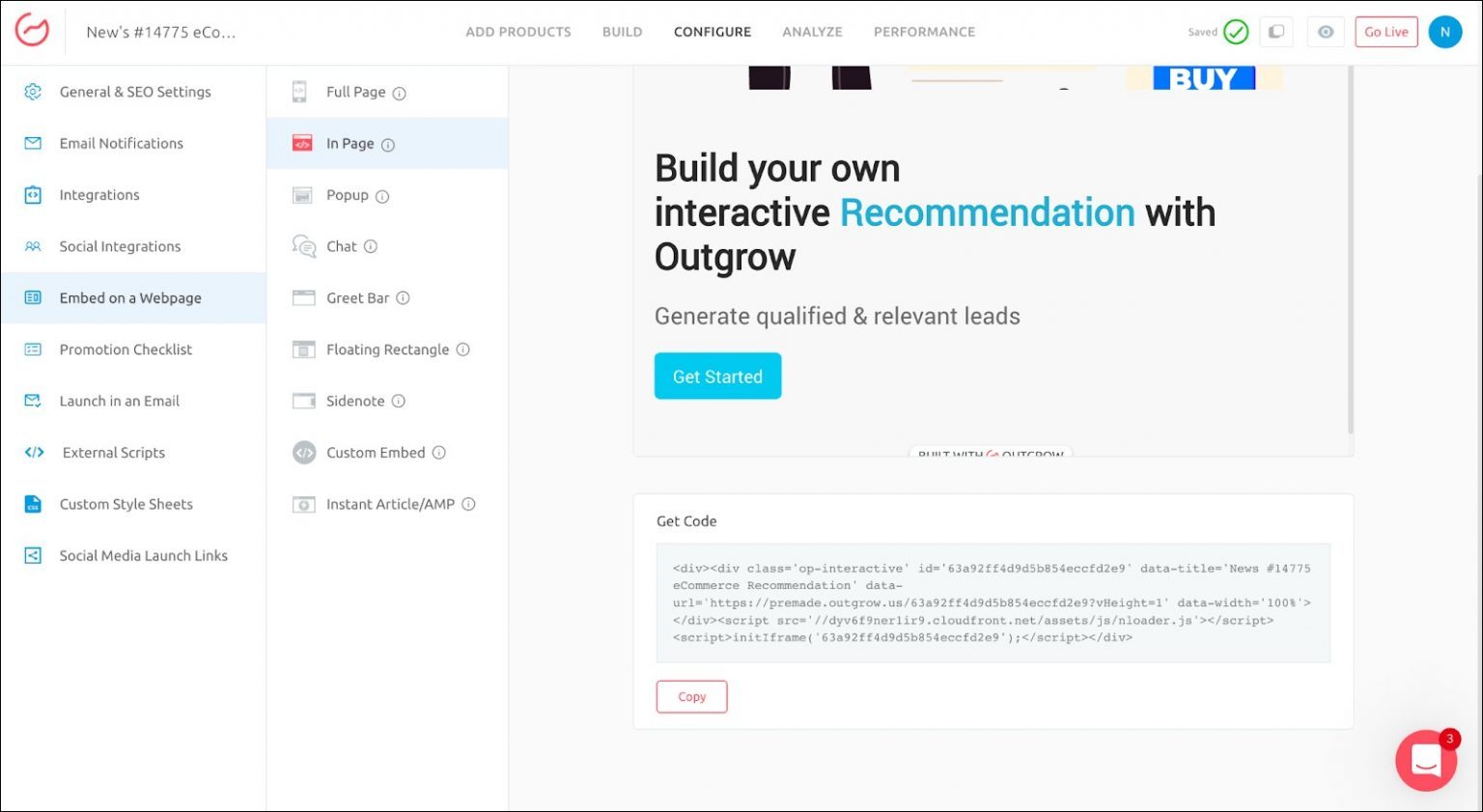Image resolution: width=1483 pixels, height=812 pixels.
Task: Click the Outgrow logo icon
Action: [32, 31]
